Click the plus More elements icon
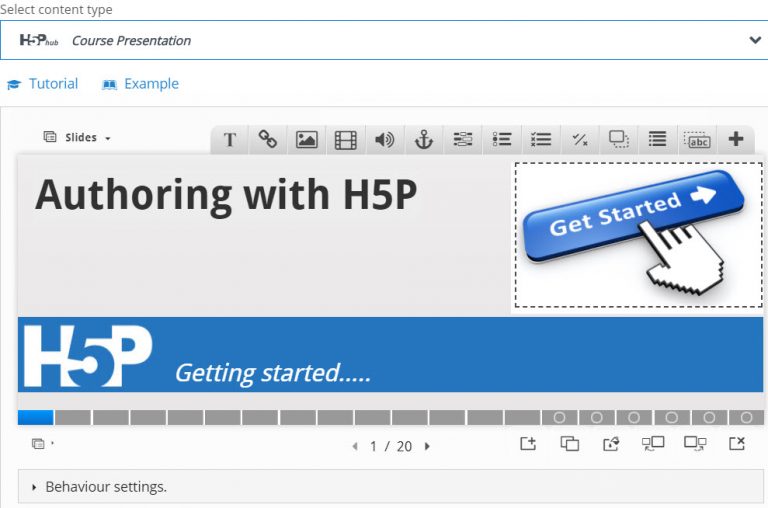 click(x=736, y=139)
